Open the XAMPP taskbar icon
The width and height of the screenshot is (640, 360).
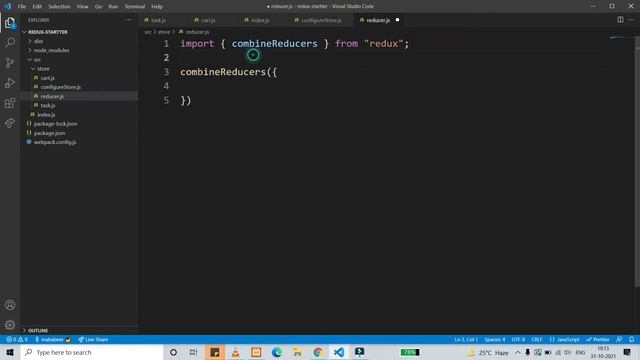pyautogui.click(x=256, y=352)
